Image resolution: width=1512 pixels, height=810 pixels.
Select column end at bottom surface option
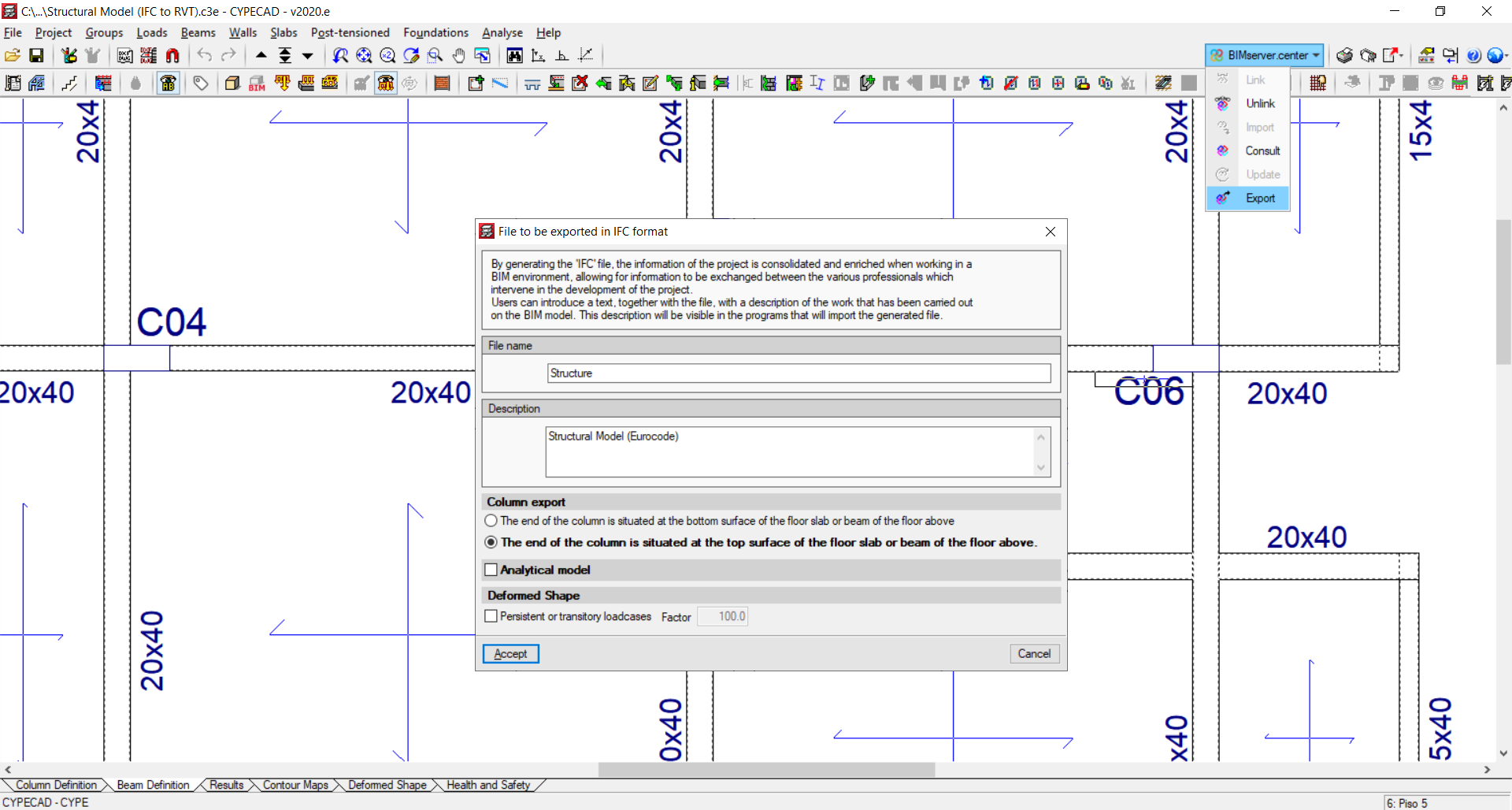(x=491, y=520)
